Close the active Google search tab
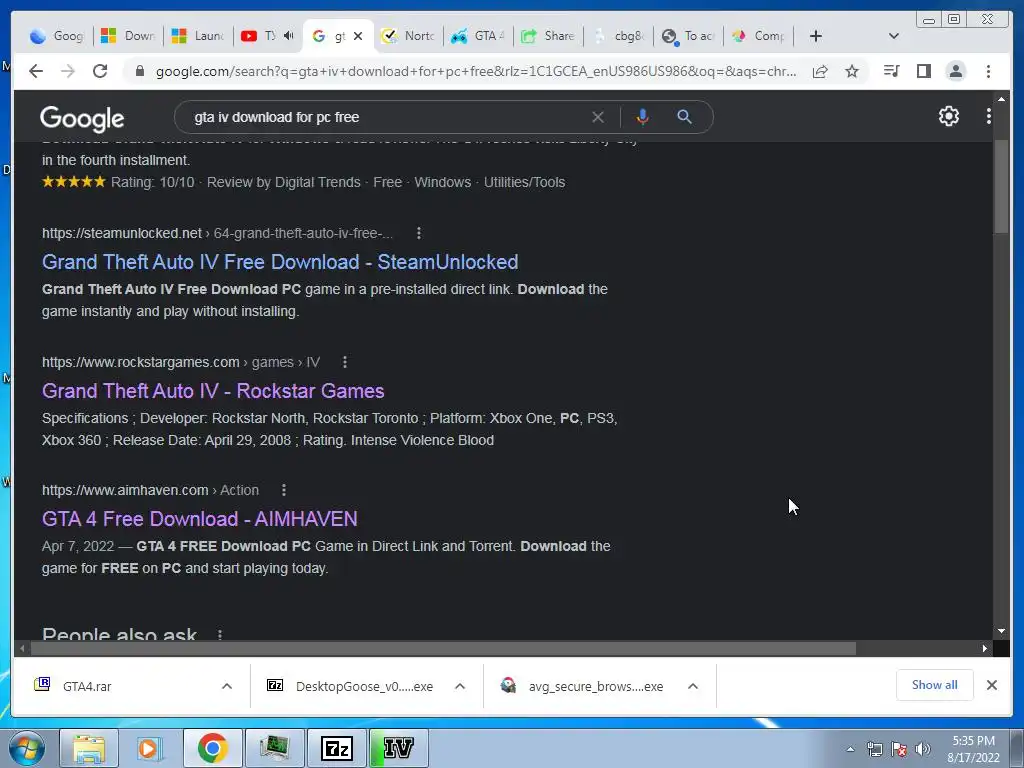1024x768 pixels. pos(358,37)
